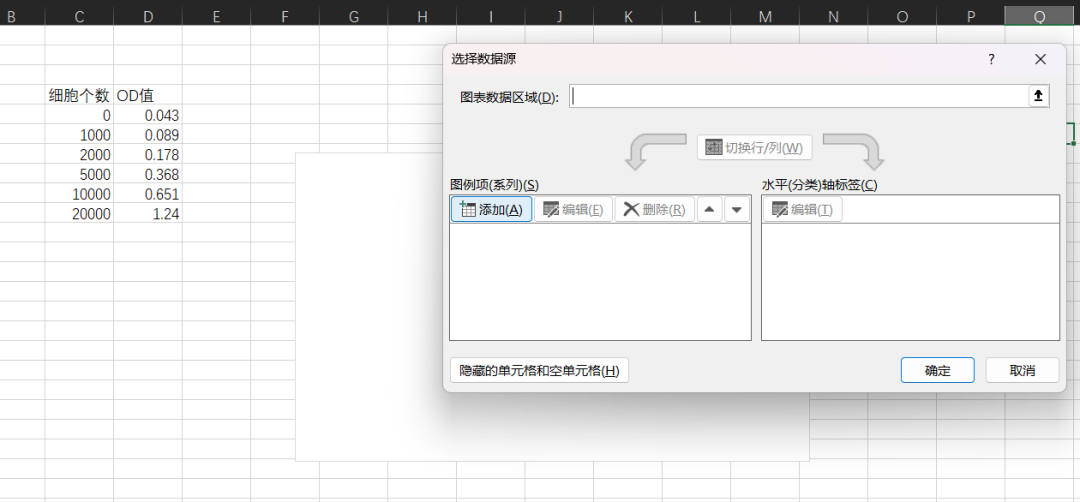Click the OD值 header cell
Image resolution: width=1080 pixels, height=502 pixels.
click(x=148, y=96)
